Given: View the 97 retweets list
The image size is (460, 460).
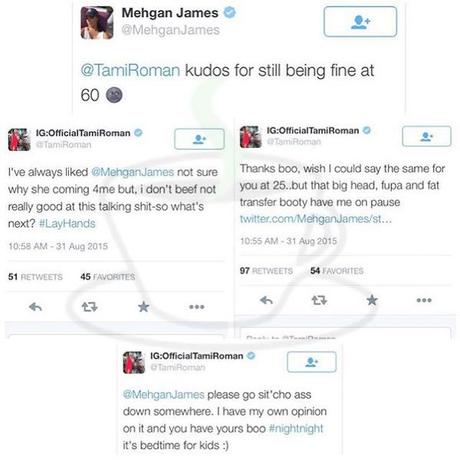Looking at the screenshot, I should pos(266,271).
